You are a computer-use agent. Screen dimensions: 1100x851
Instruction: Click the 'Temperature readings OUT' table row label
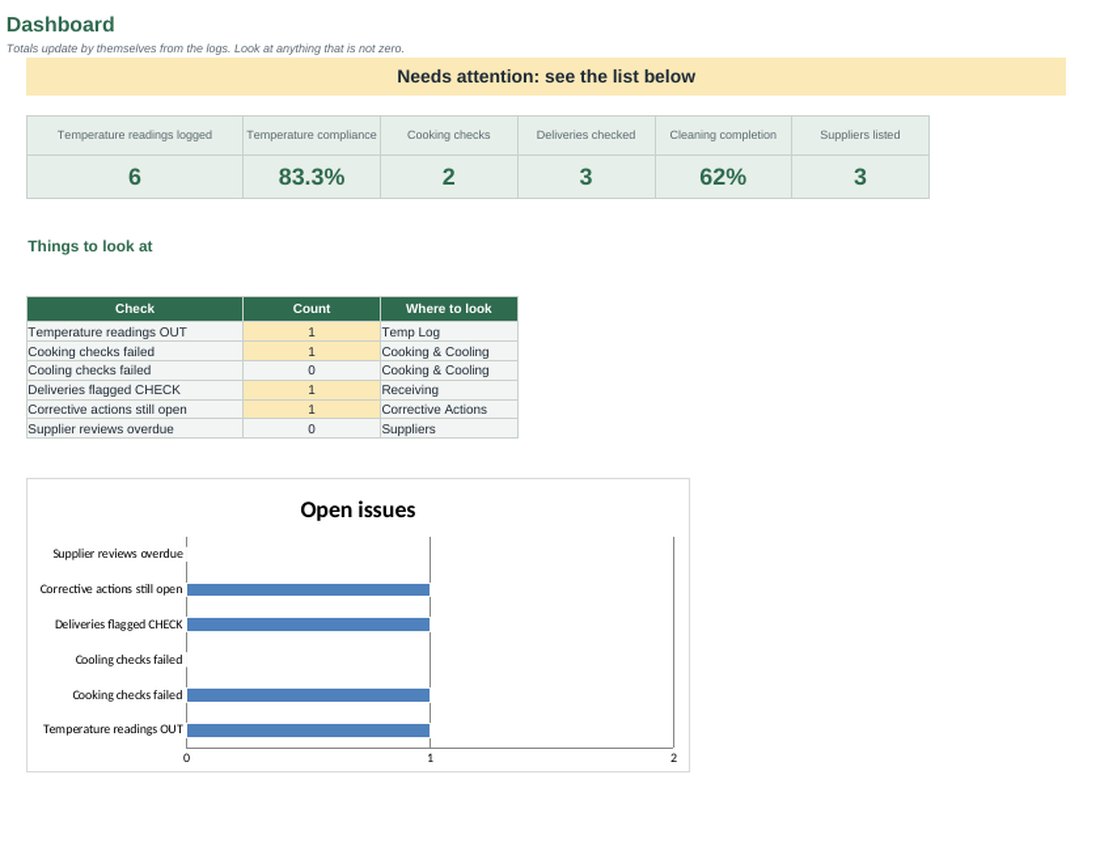click(x=135, y=332)
